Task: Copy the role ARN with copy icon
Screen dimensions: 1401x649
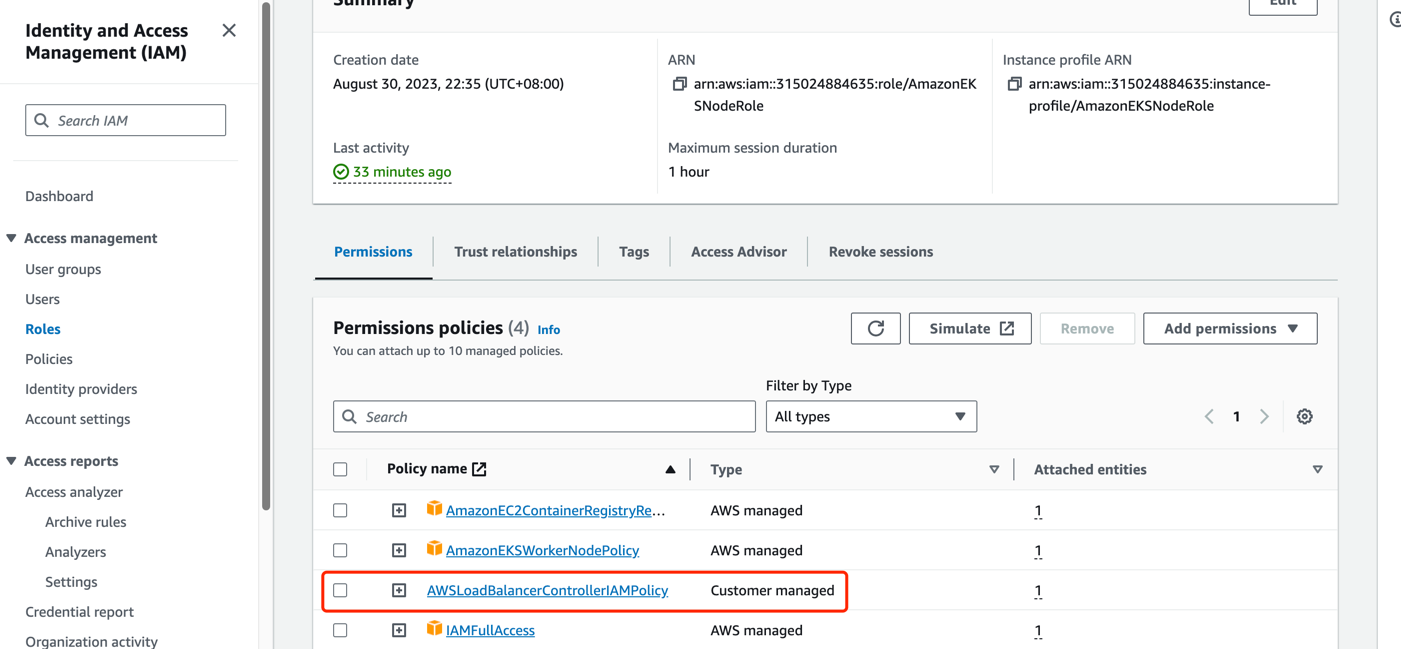Action: [679, 85]
